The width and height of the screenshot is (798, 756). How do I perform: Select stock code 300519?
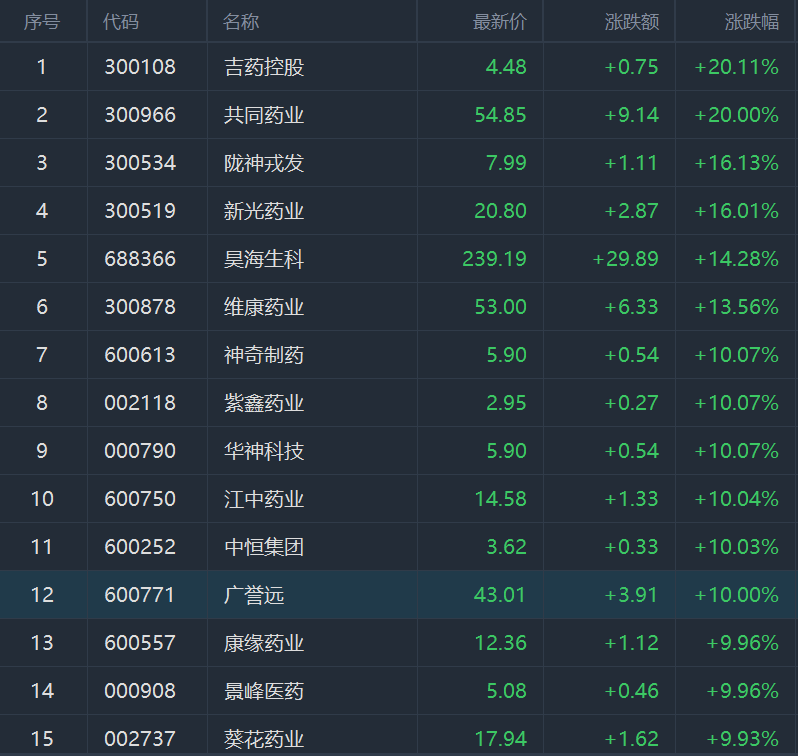pyautogui.click(x=140, y=211)
